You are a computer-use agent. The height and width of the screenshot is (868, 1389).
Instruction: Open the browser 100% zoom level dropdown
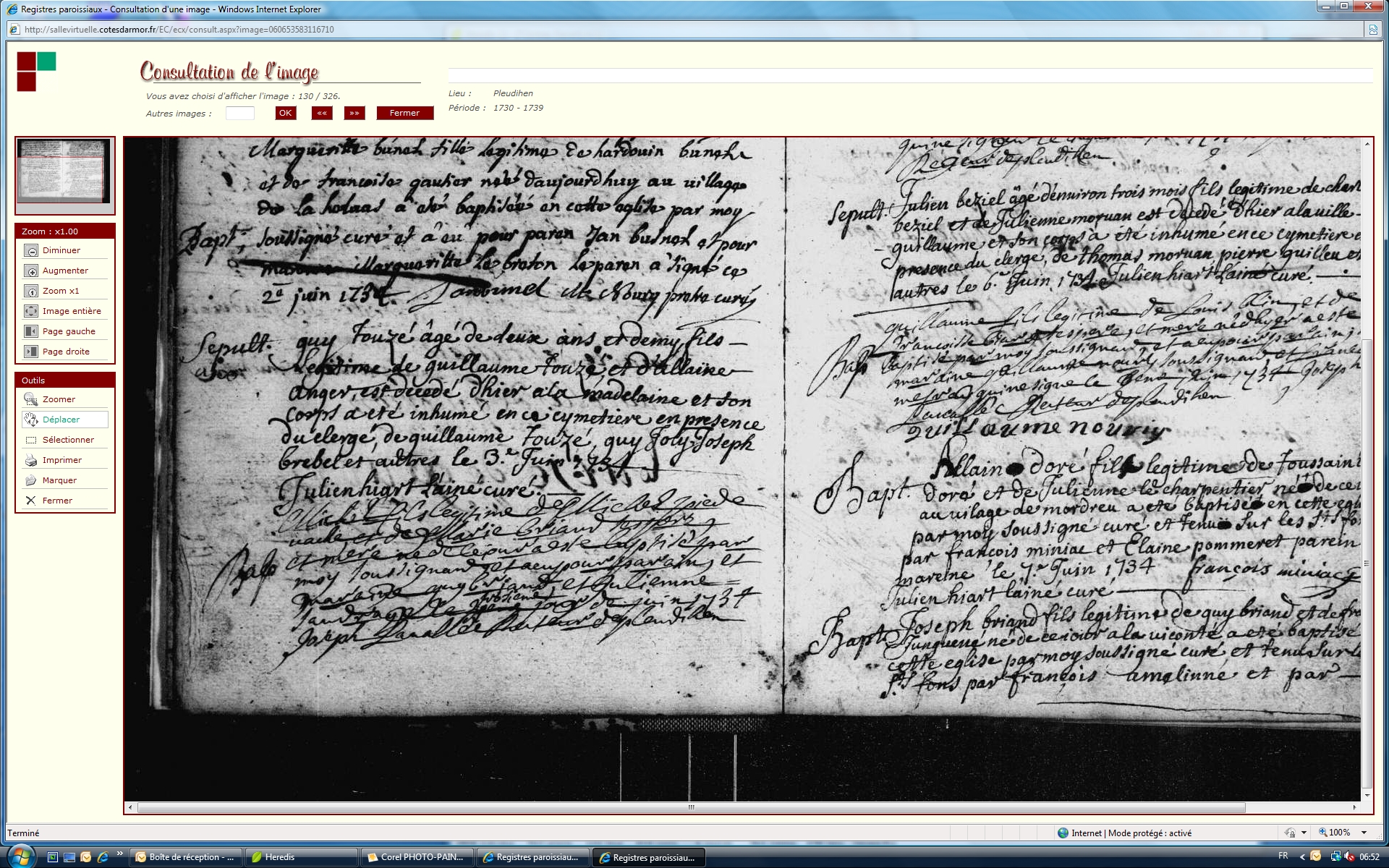click(x=1364, y=833)
